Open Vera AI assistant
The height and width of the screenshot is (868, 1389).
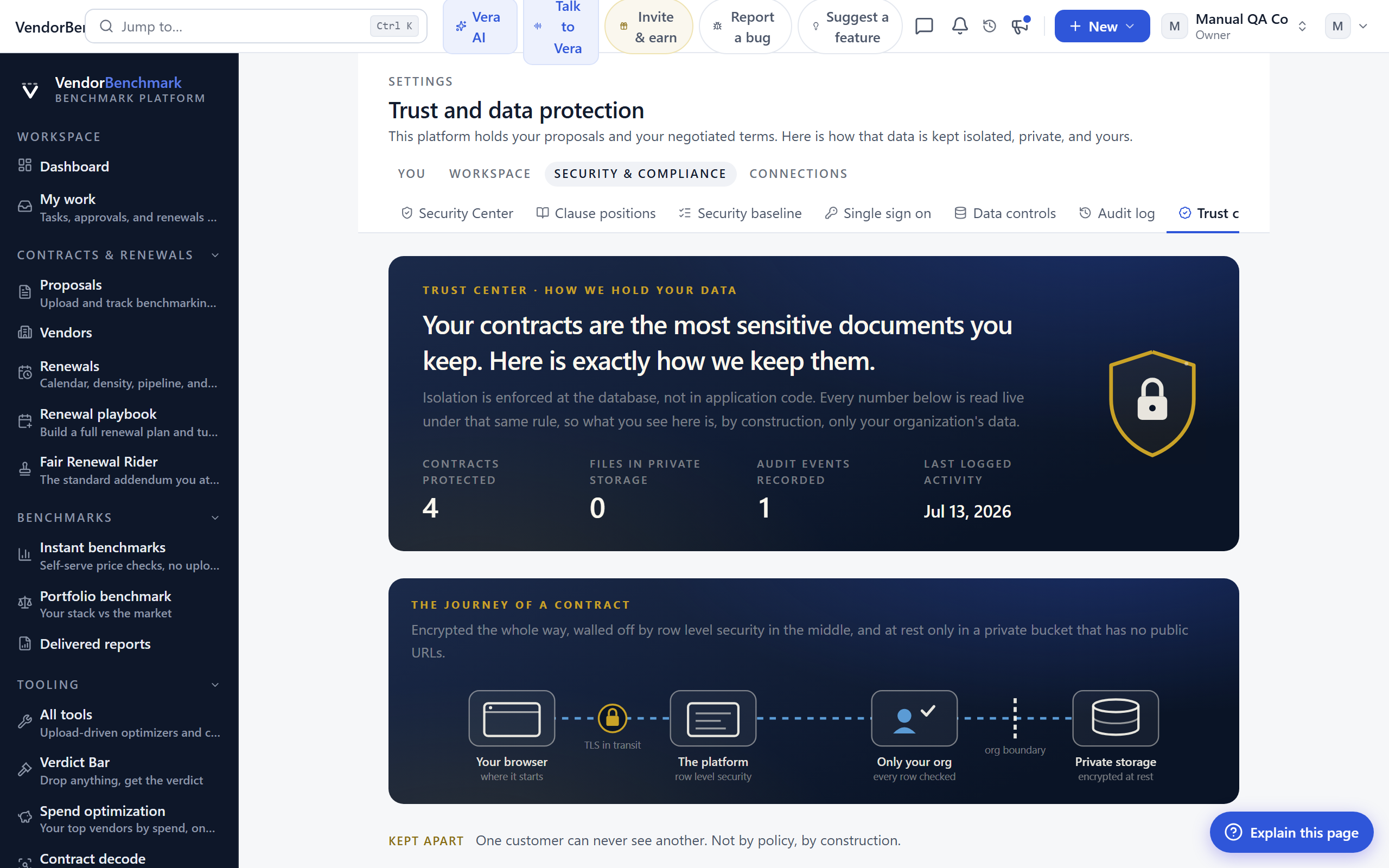pyautogui.click(x=480, y=27)
